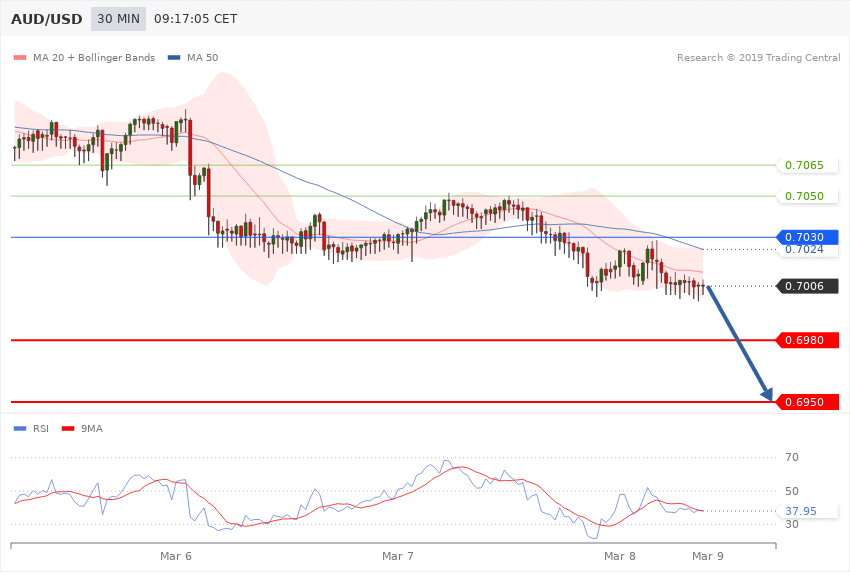Click the 0.7024 moving average value

[804, 250]
